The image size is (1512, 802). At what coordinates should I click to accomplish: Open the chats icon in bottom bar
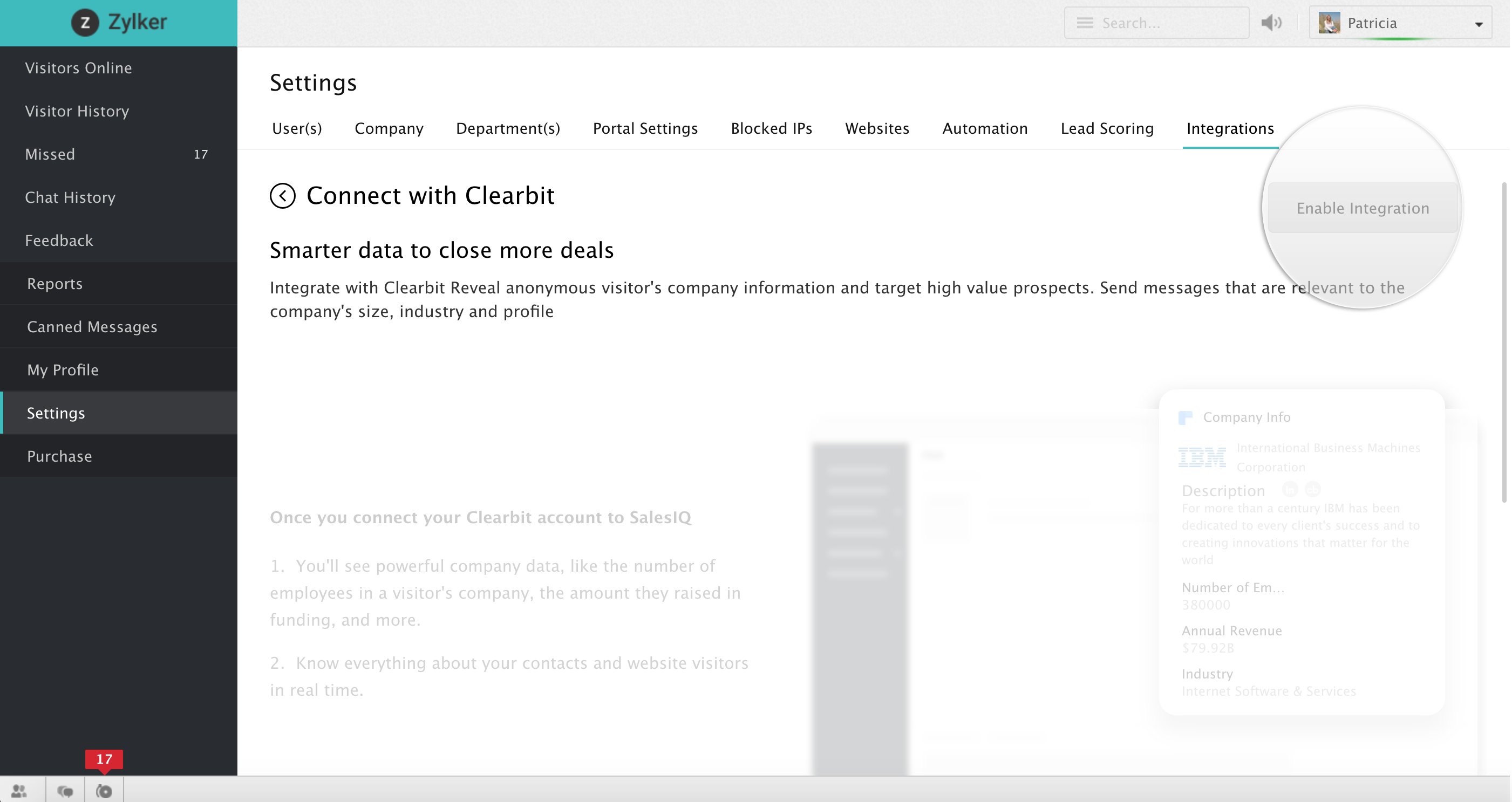click(x=65, y=790)
